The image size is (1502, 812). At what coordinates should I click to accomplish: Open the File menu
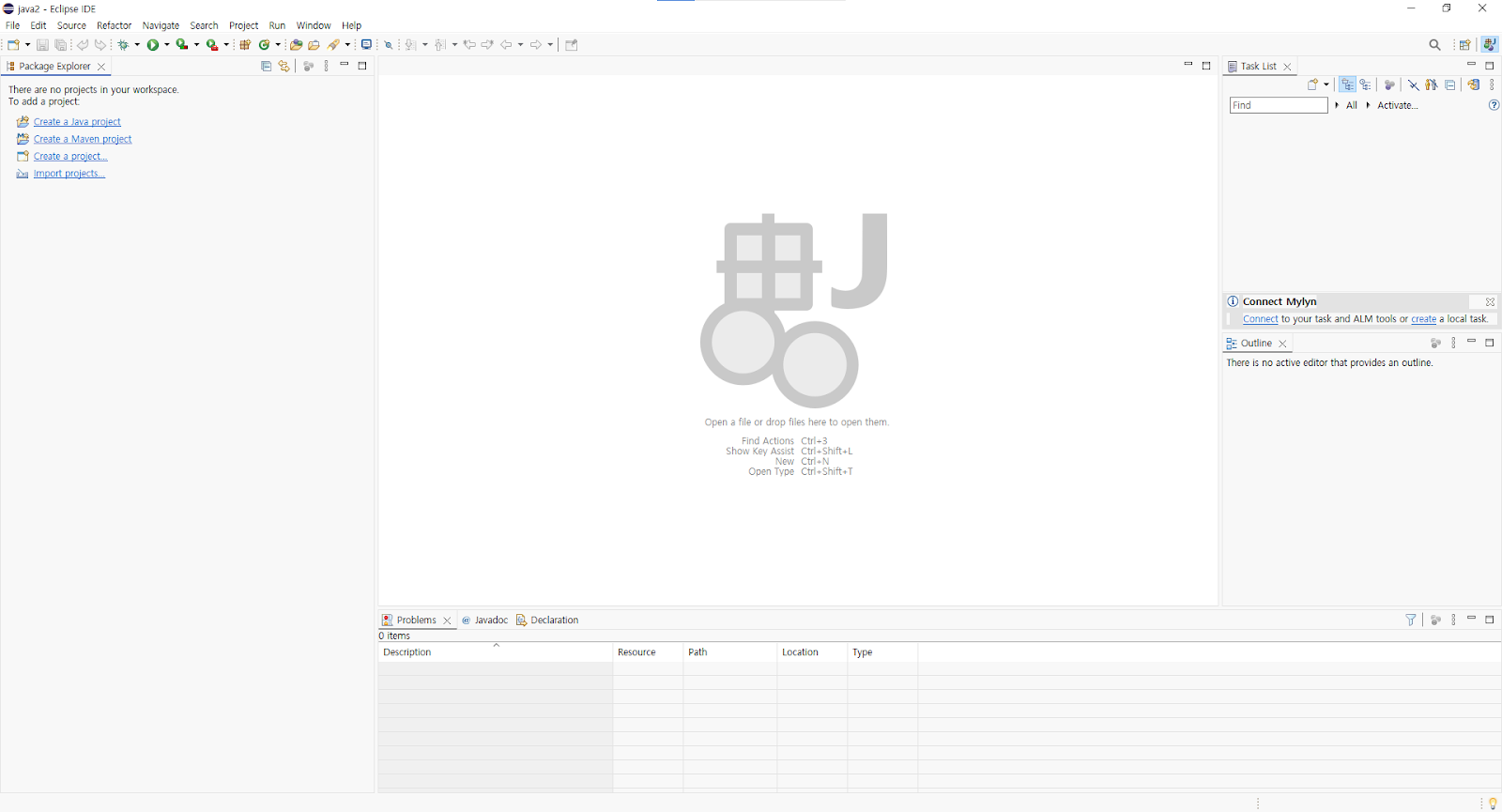(13, 25)
